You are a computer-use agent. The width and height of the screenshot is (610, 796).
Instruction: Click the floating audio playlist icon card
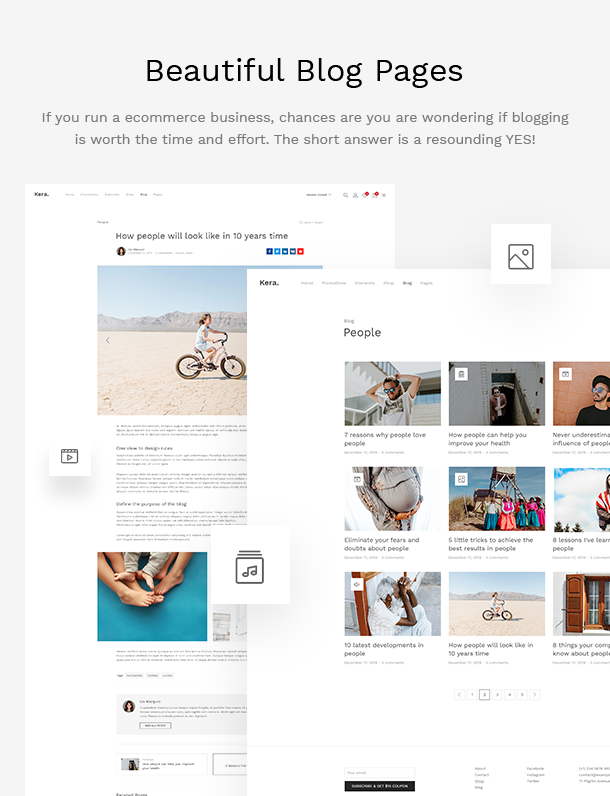(250, 567)
